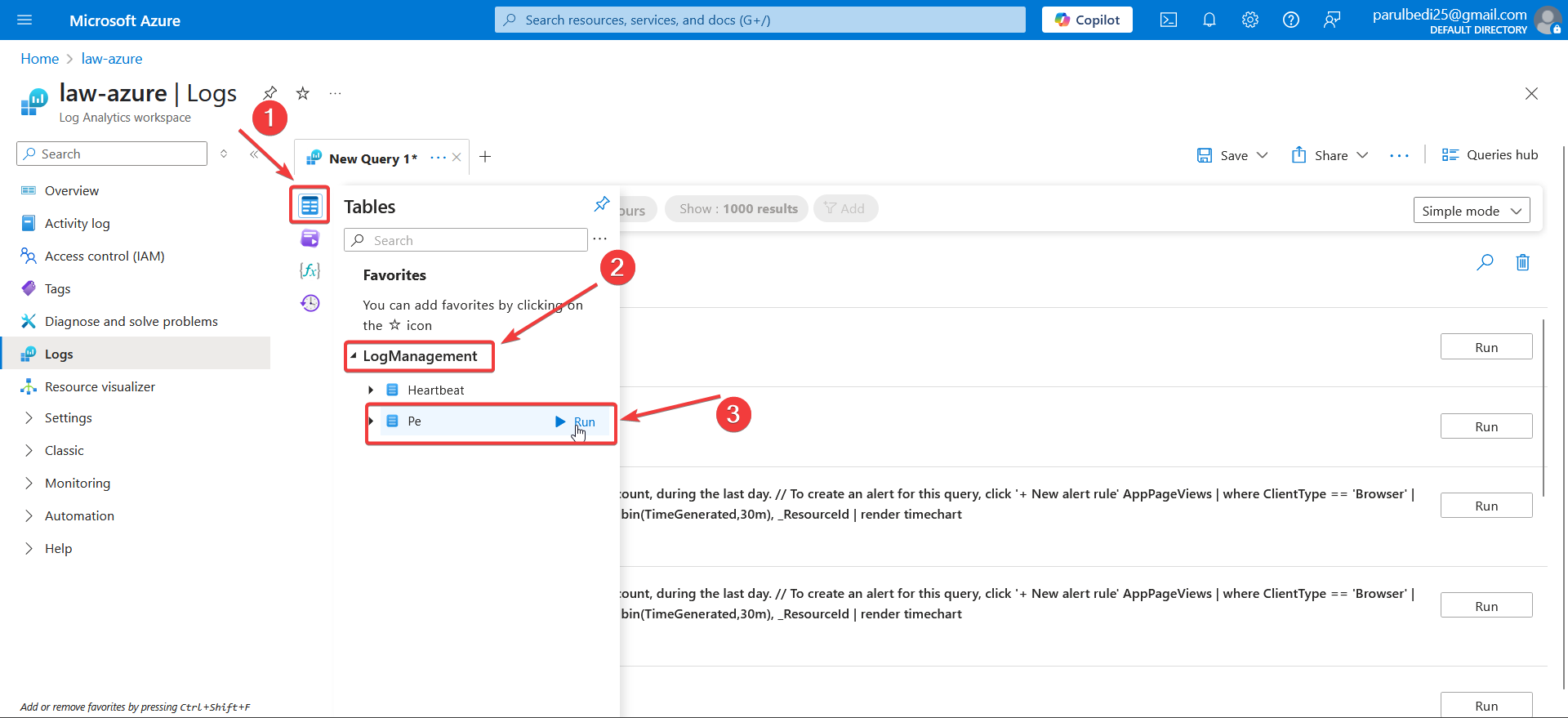Open law-azure breadcrumb link
The width and height of the screenshot is (1568, 718).
[111, 59]
